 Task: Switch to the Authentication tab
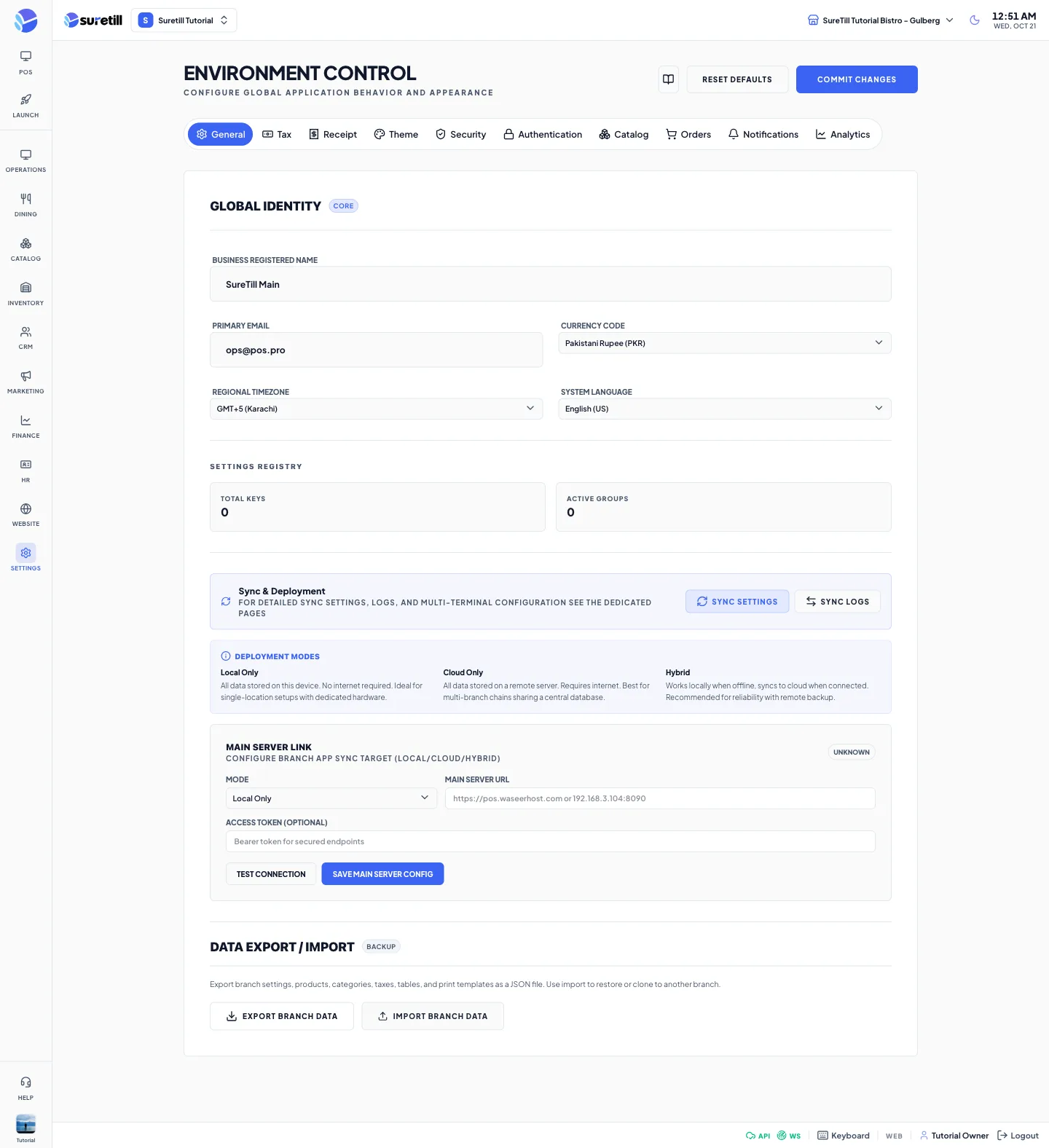pos(543,134)
